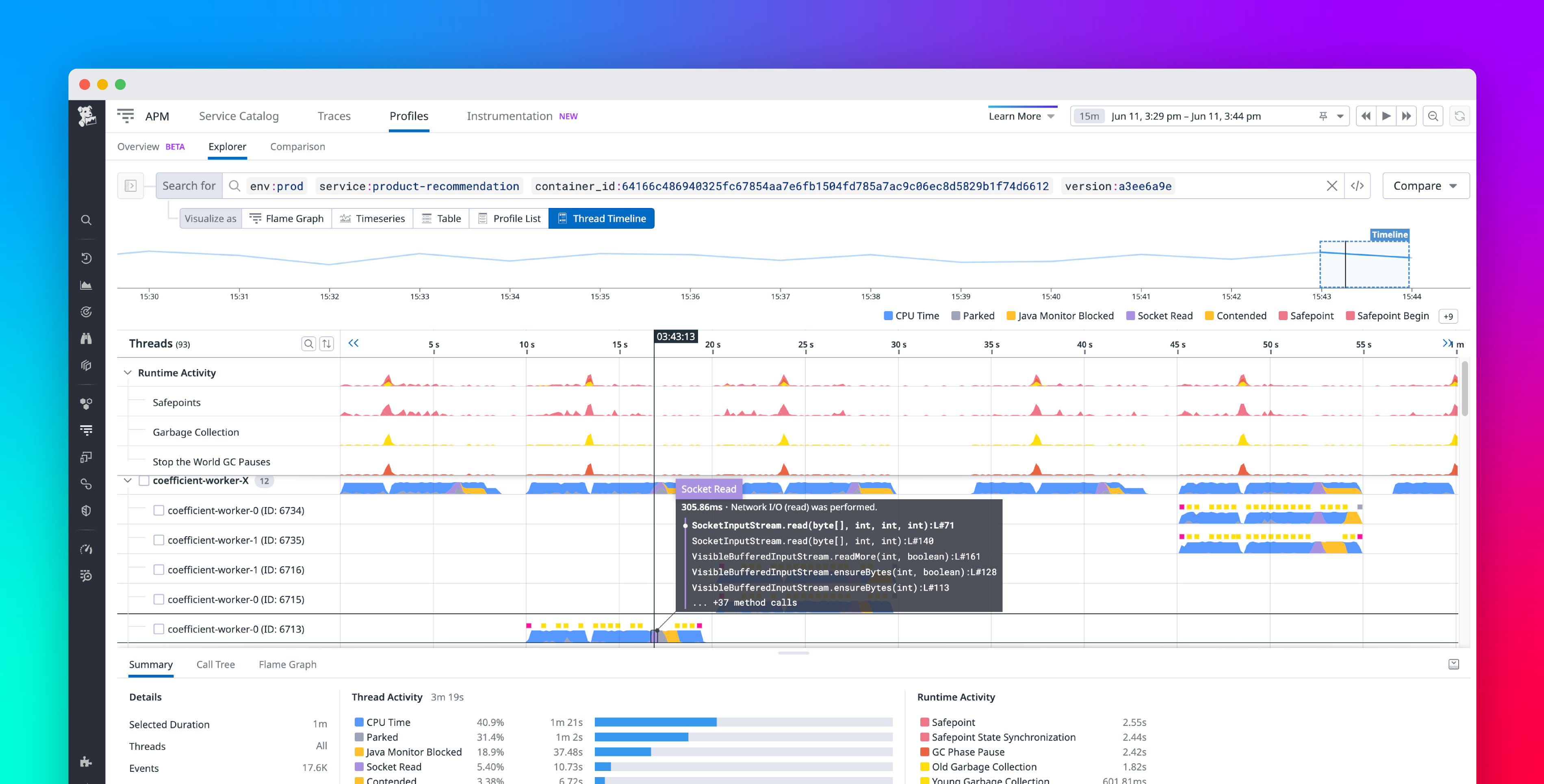
Task: Open Watchdog via the binoculars sidebar icon
Action: coord(86,338)
